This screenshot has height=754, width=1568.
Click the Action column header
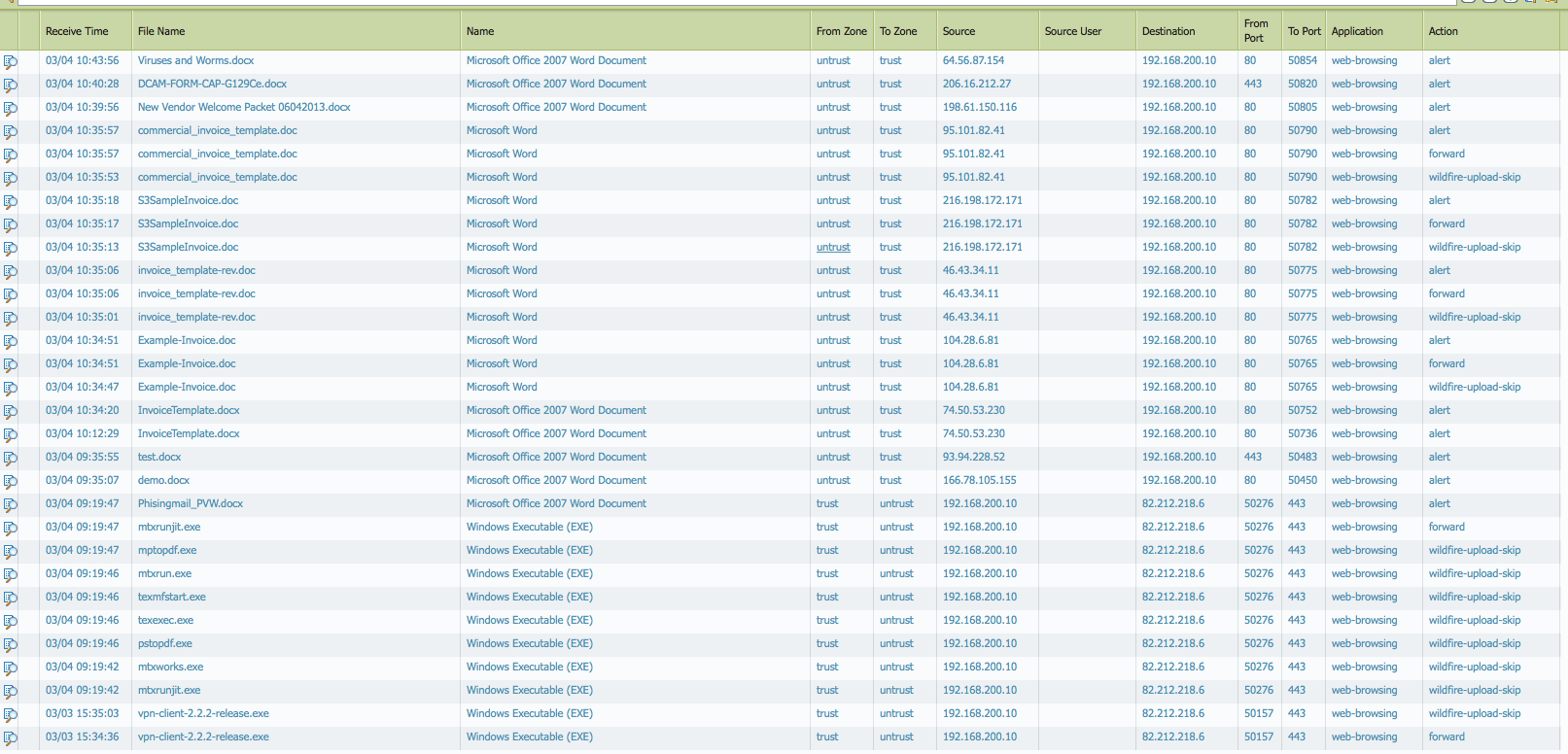[x=1443, y=31]
